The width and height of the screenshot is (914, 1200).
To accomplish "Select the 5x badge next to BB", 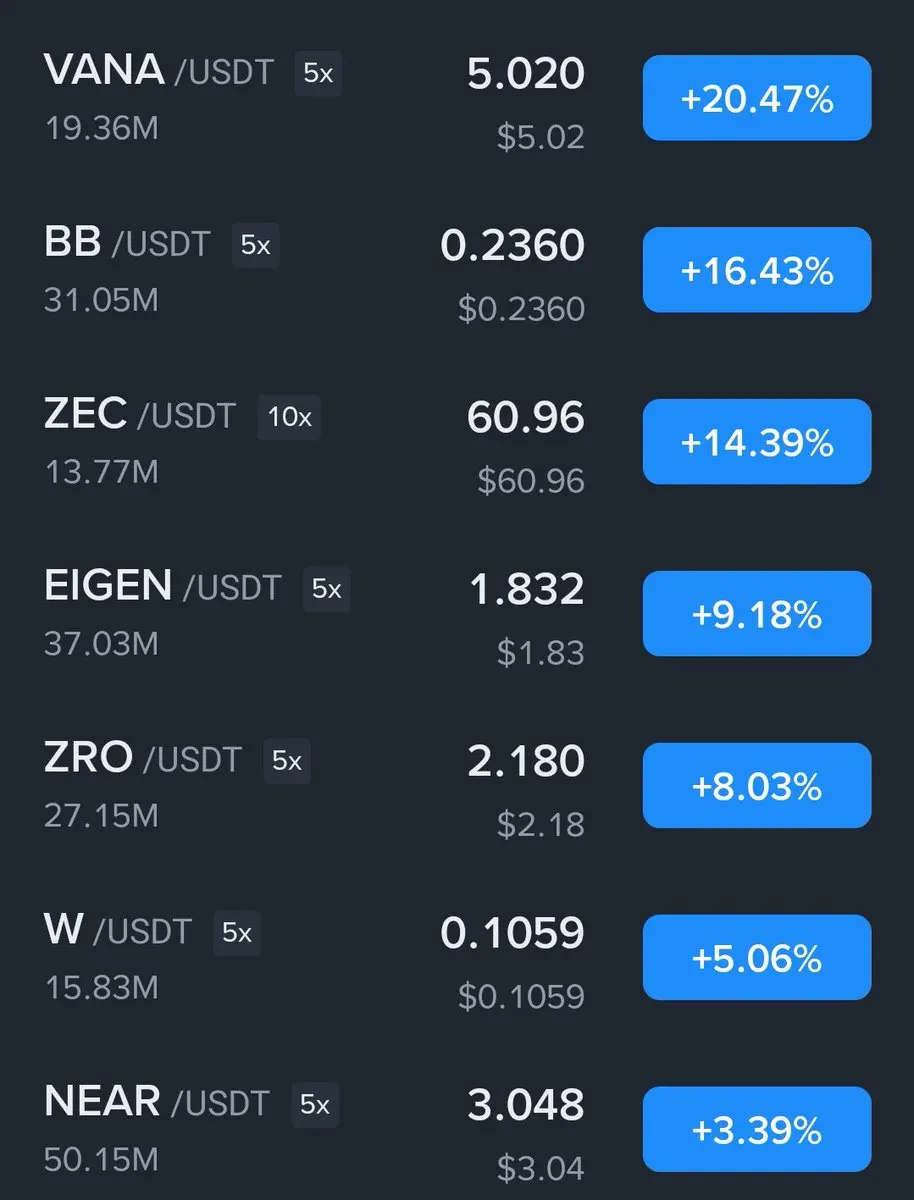I will 255,246.
